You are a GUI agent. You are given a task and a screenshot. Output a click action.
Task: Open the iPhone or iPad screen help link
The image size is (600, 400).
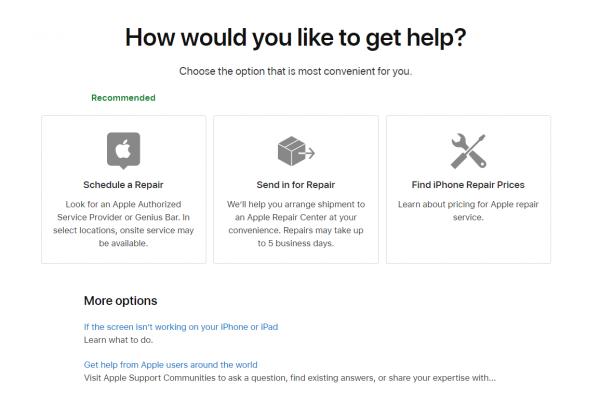(181, 327)
